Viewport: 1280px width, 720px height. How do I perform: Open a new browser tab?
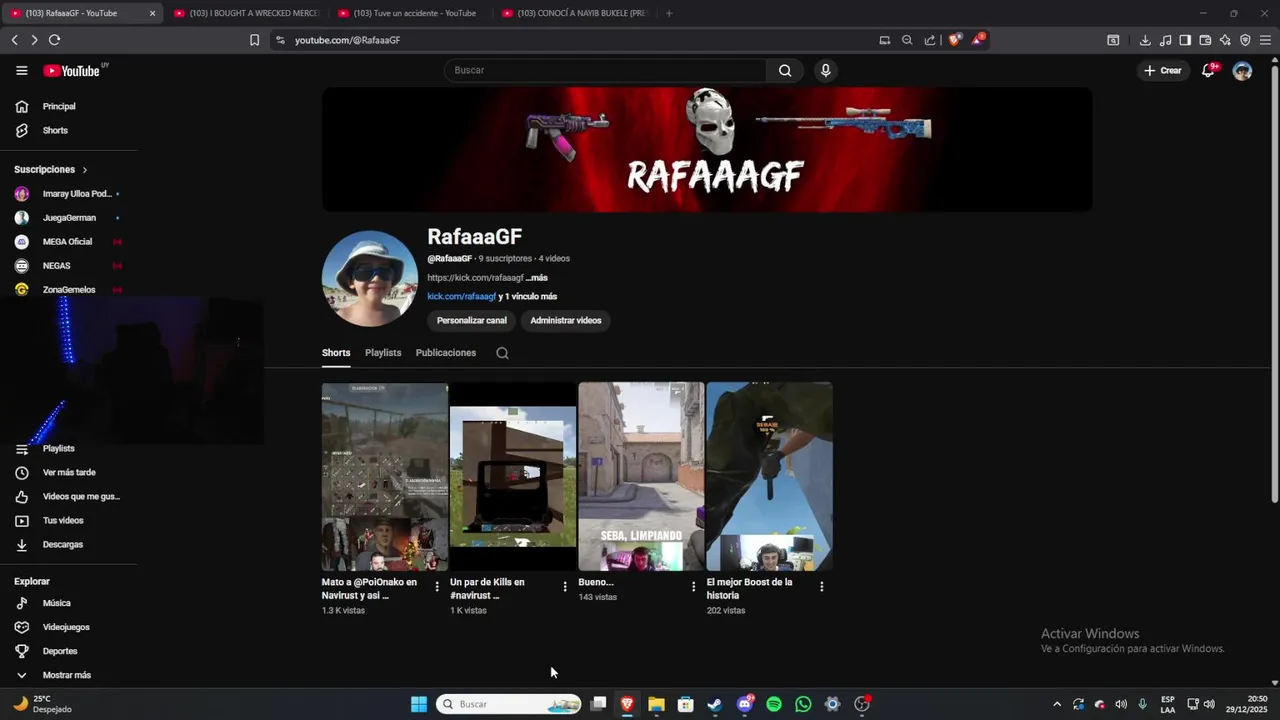[669, 13]
